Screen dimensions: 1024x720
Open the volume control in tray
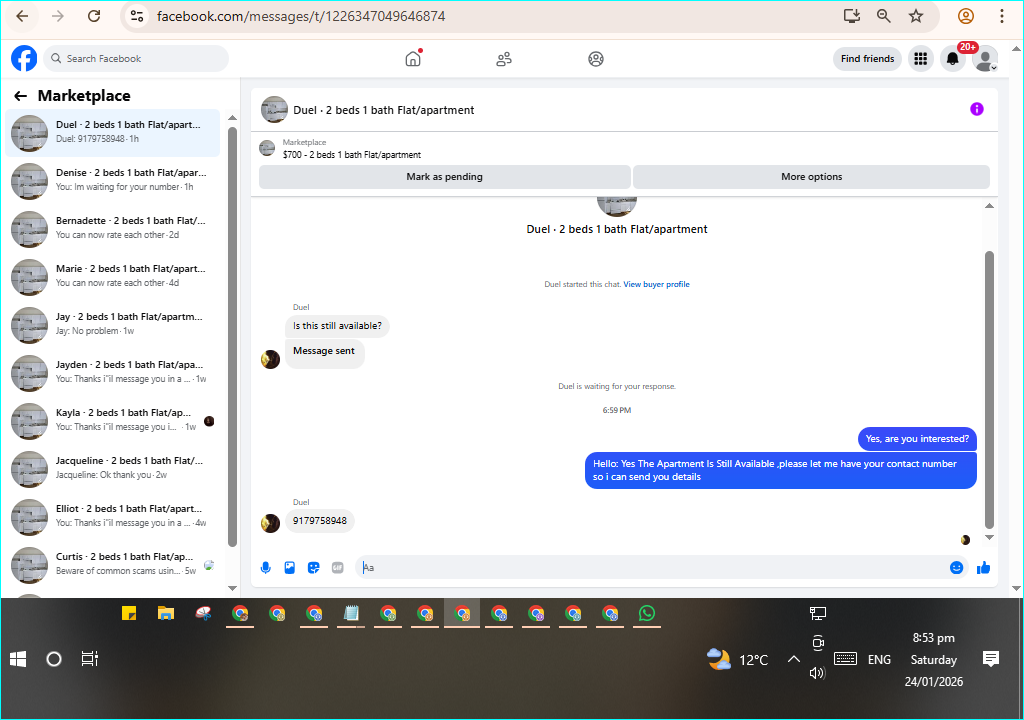coord(817,673)
